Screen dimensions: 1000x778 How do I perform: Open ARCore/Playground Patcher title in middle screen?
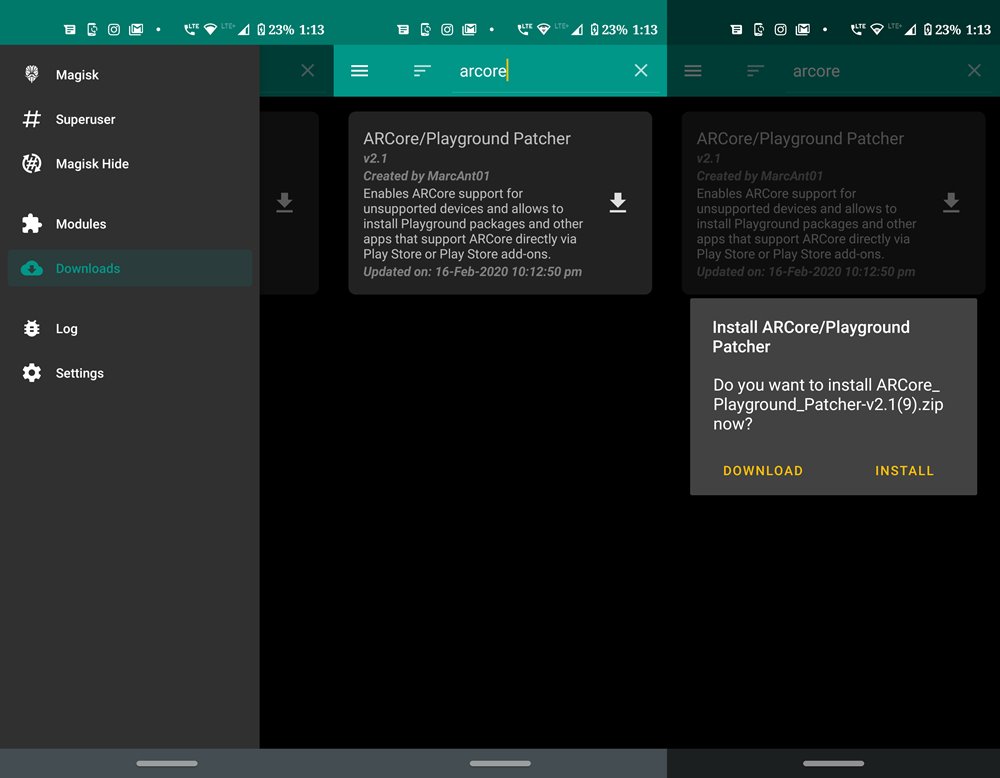466,138
